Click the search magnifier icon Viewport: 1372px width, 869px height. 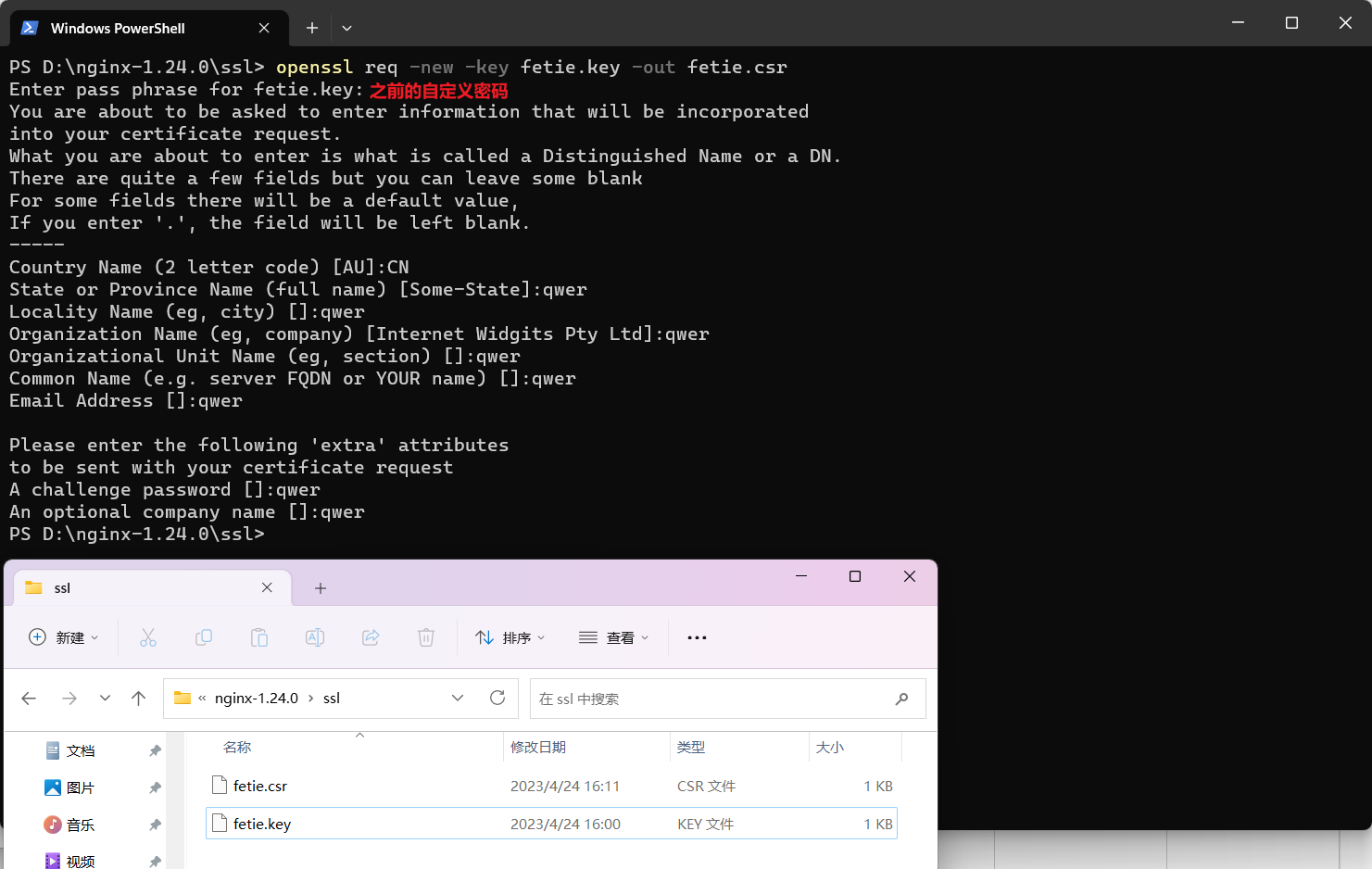pyautogui.click(x=901, y=699)
